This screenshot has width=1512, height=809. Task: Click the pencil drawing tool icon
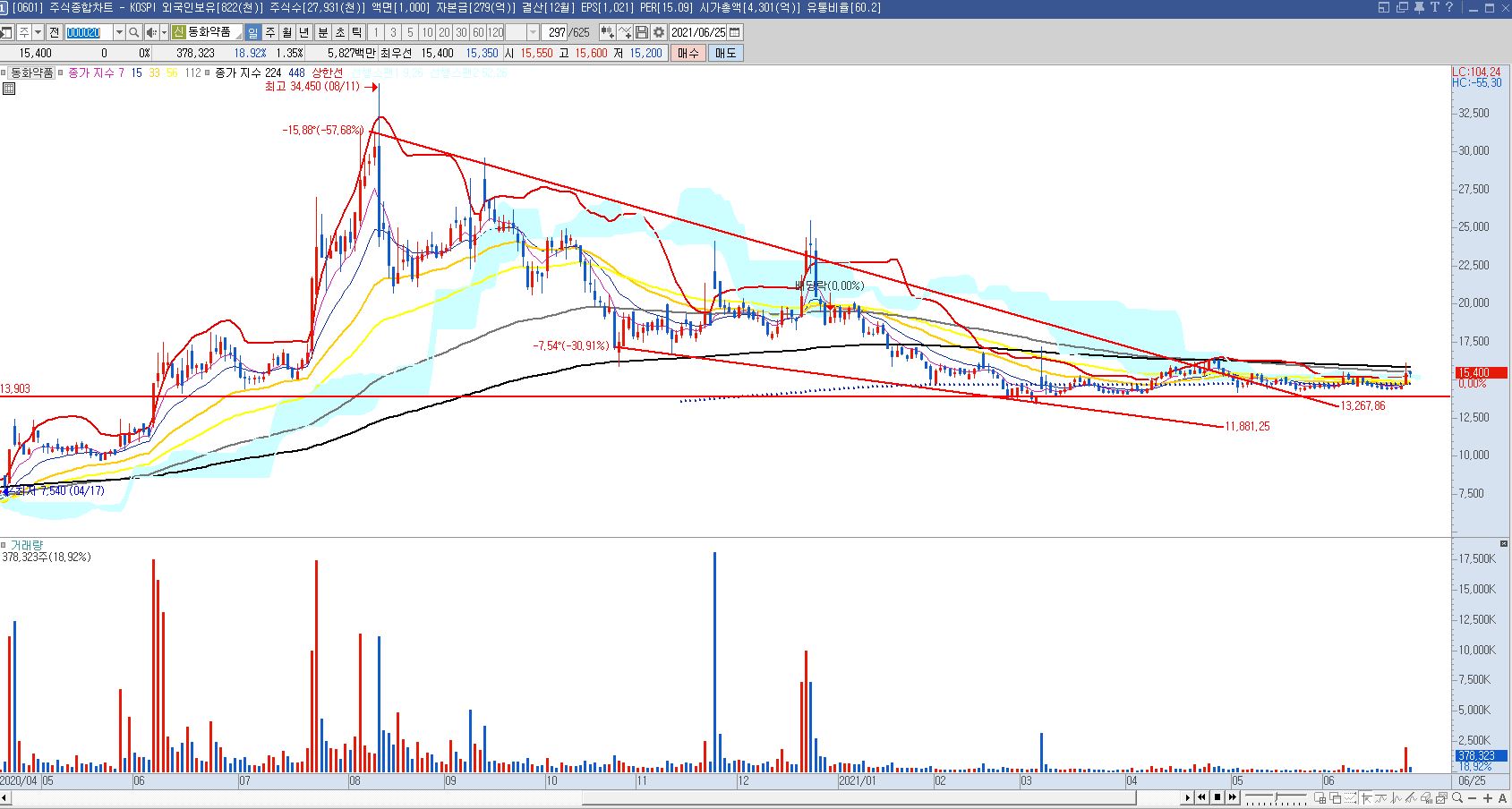pos(1411,797)
